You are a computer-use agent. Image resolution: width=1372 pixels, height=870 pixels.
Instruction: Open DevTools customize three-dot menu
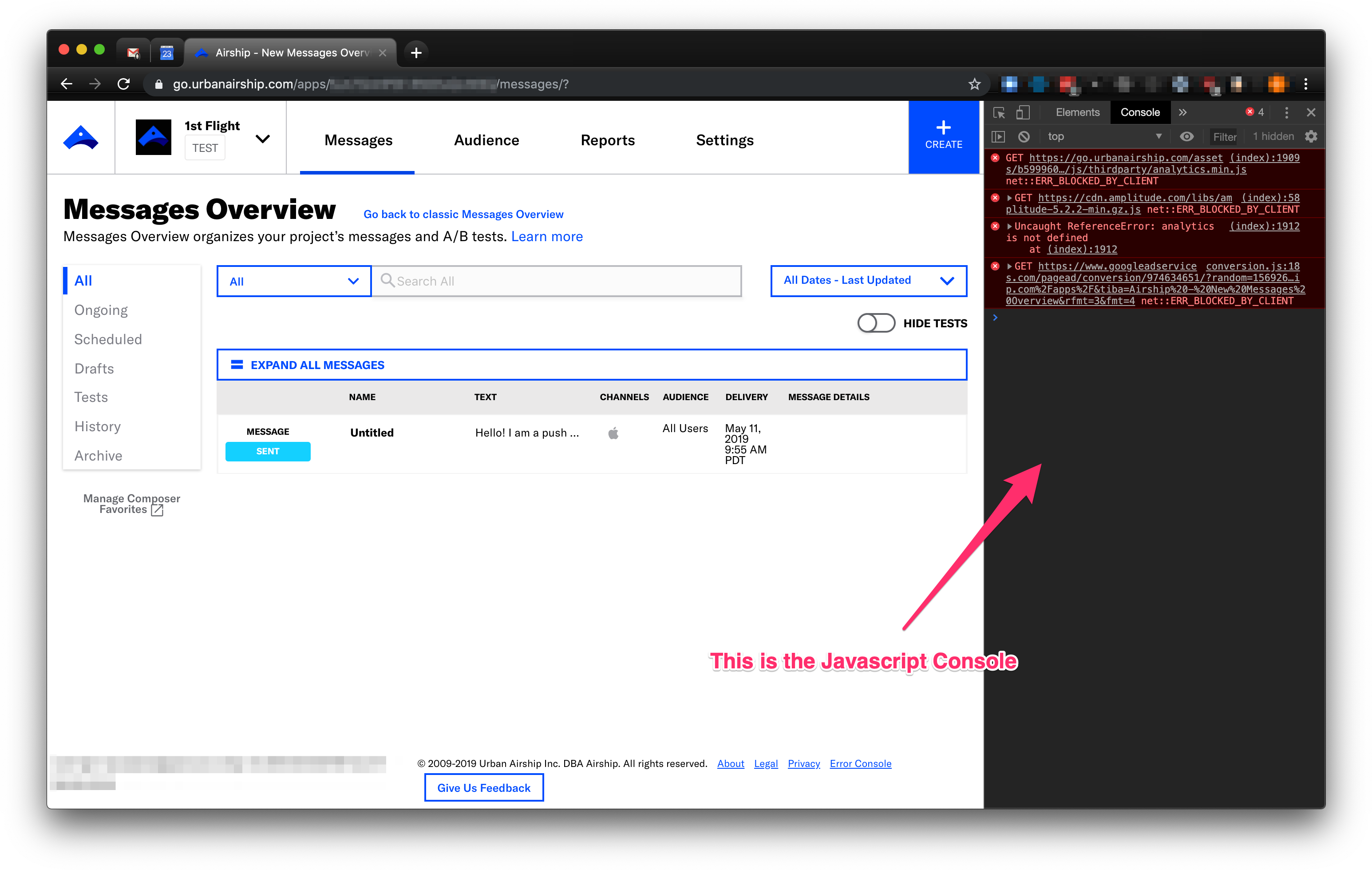click(x=1286, y=112)
